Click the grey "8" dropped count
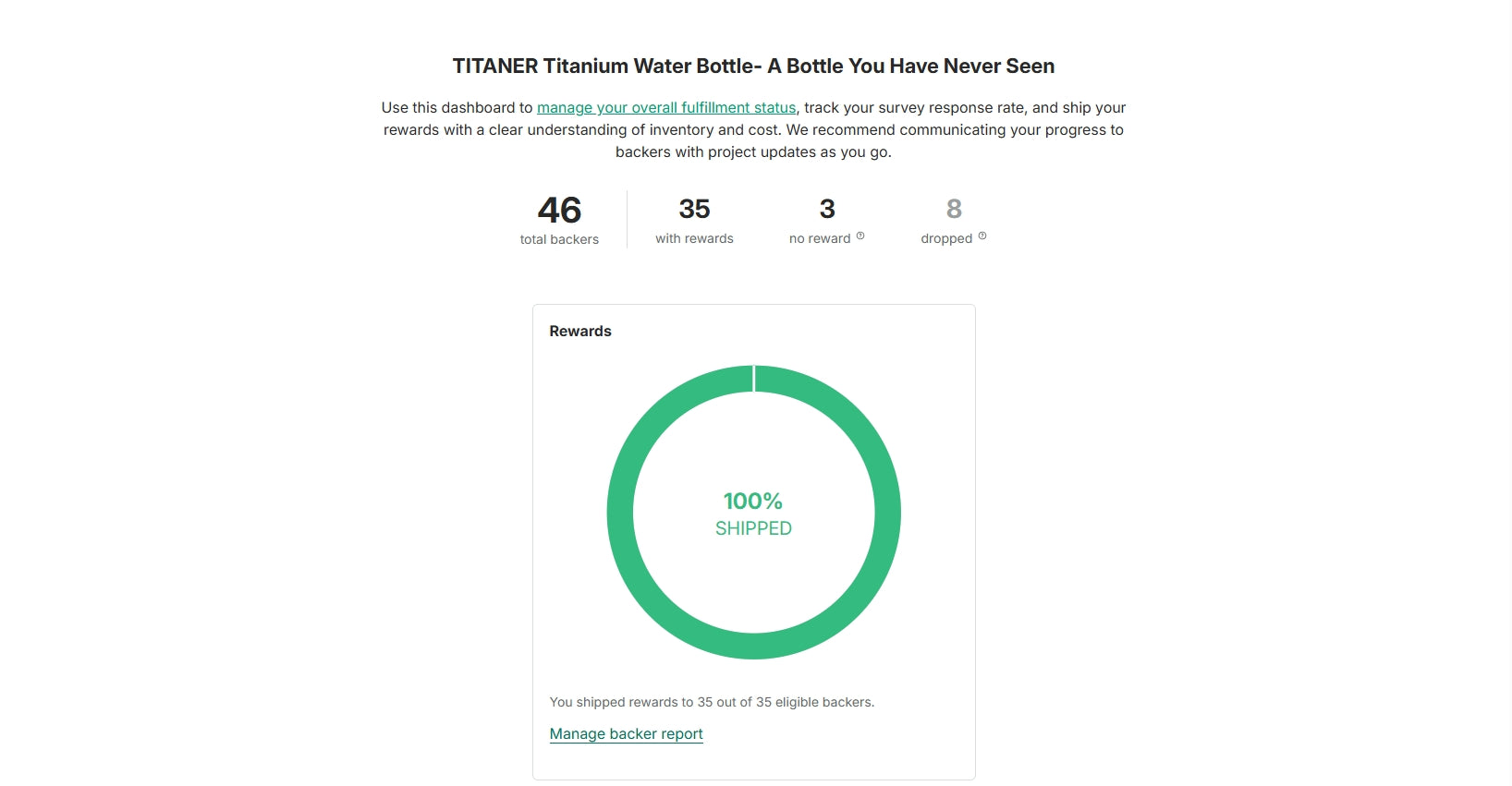The width and height of the screenshot is (1512, 786). (954, 210)
